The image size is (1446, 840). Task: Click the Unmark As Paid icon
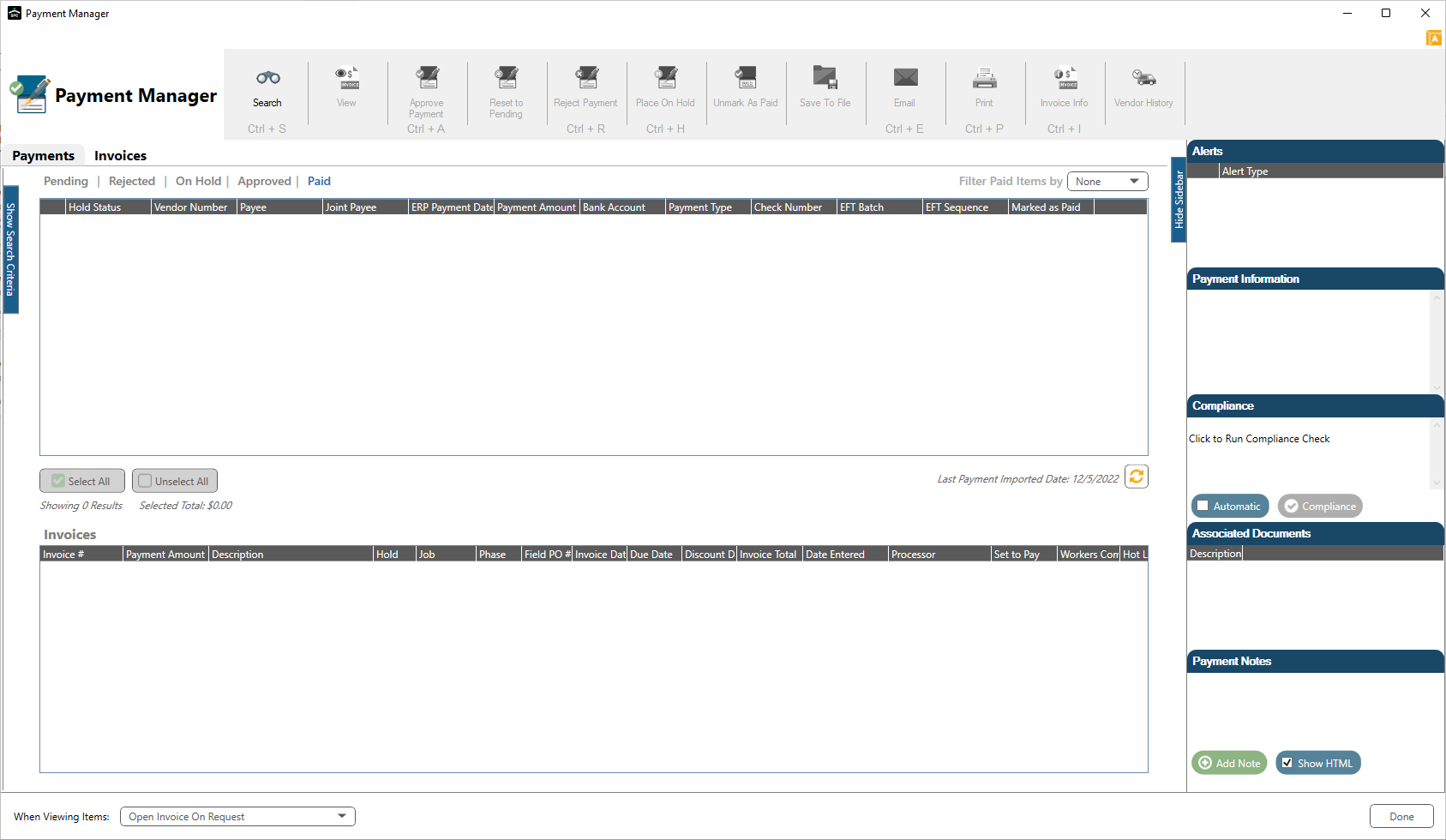(746, 78)
